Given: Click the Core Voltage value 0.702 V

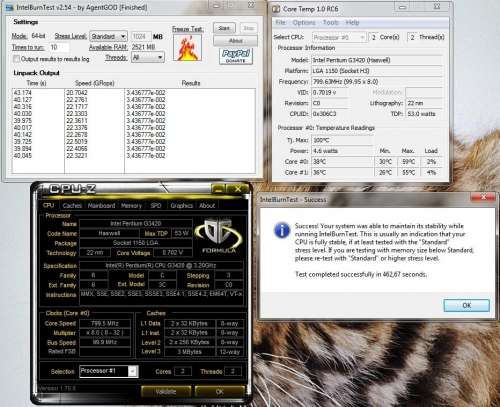Looking at the screenshot, I should tap(172, 253).
